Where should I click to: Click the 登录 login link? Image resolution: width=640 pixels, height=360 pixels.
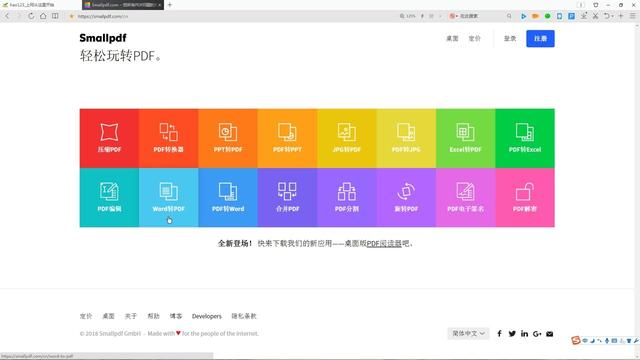pos(510,38)
